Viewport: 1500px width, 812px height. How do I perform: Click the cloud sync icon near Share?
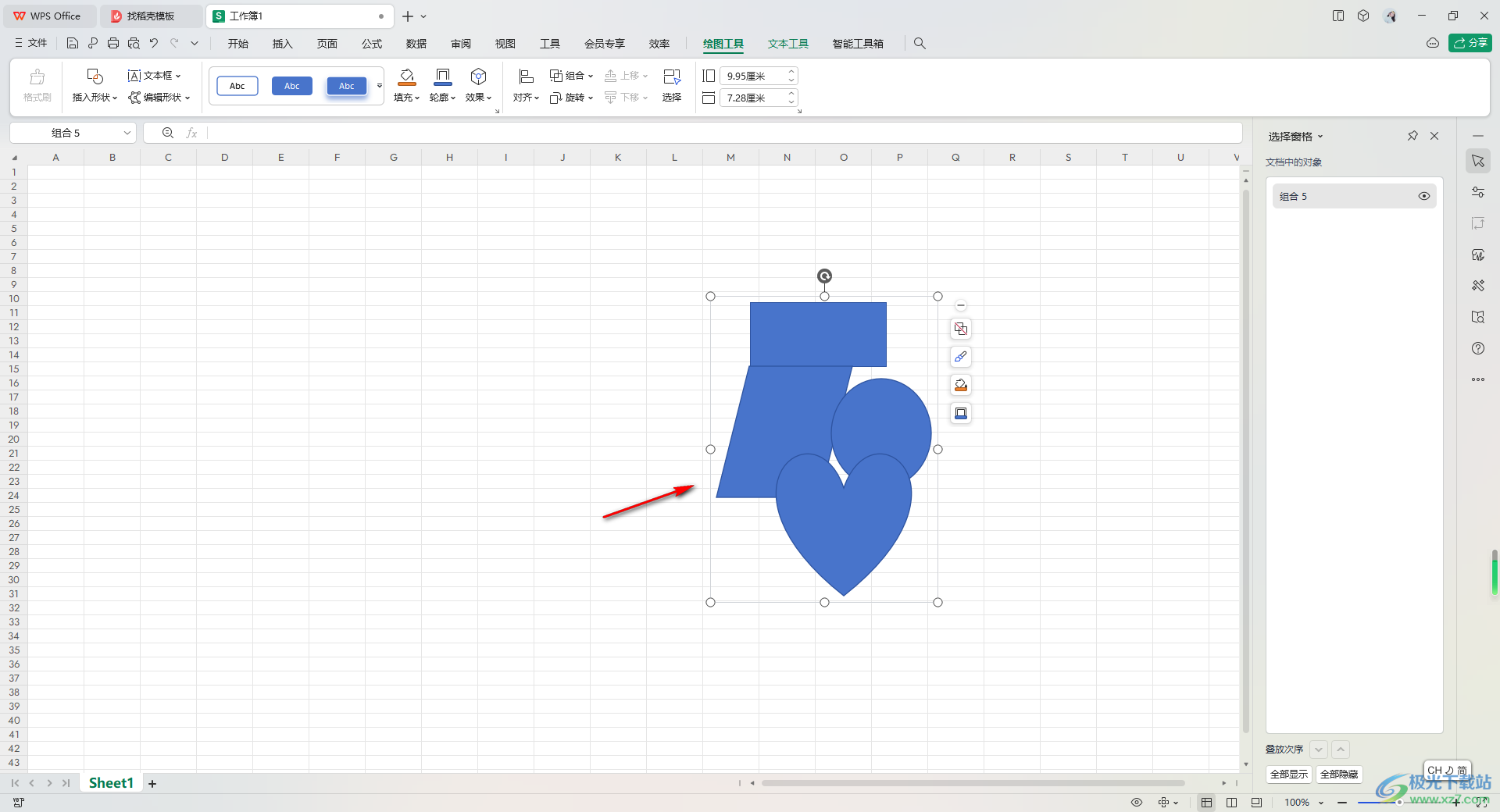[1433, 43]
